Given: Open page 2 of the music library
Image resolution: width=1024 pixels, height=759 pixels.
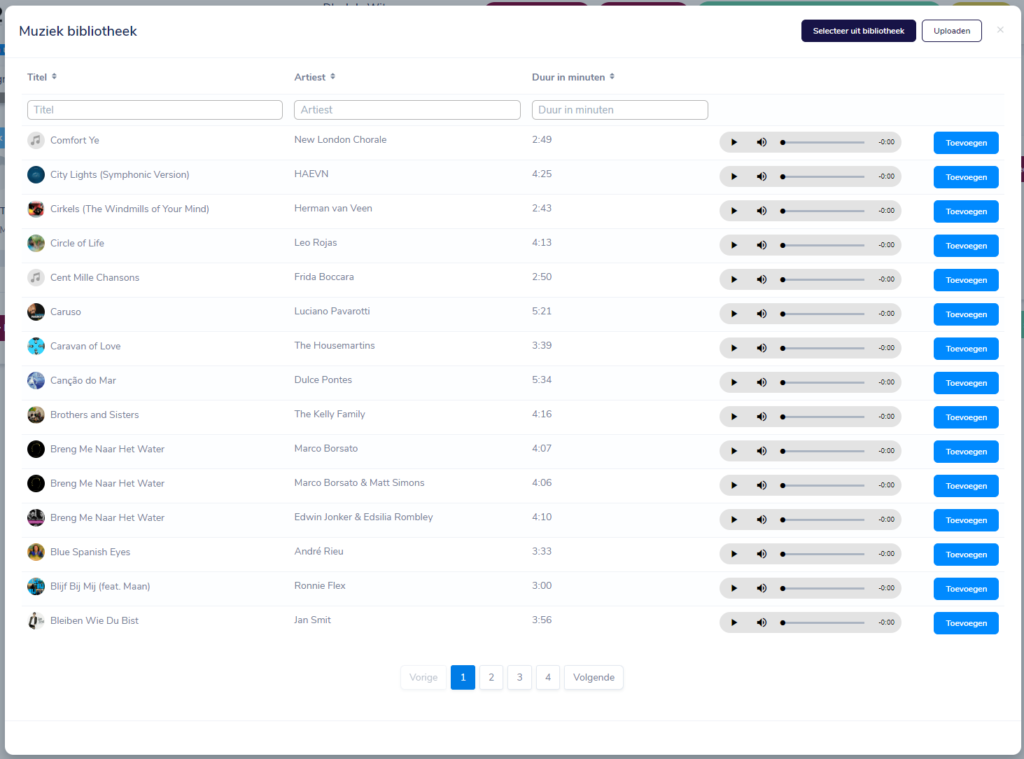Looking at the screenshot, I should click(x=491, y=677).
